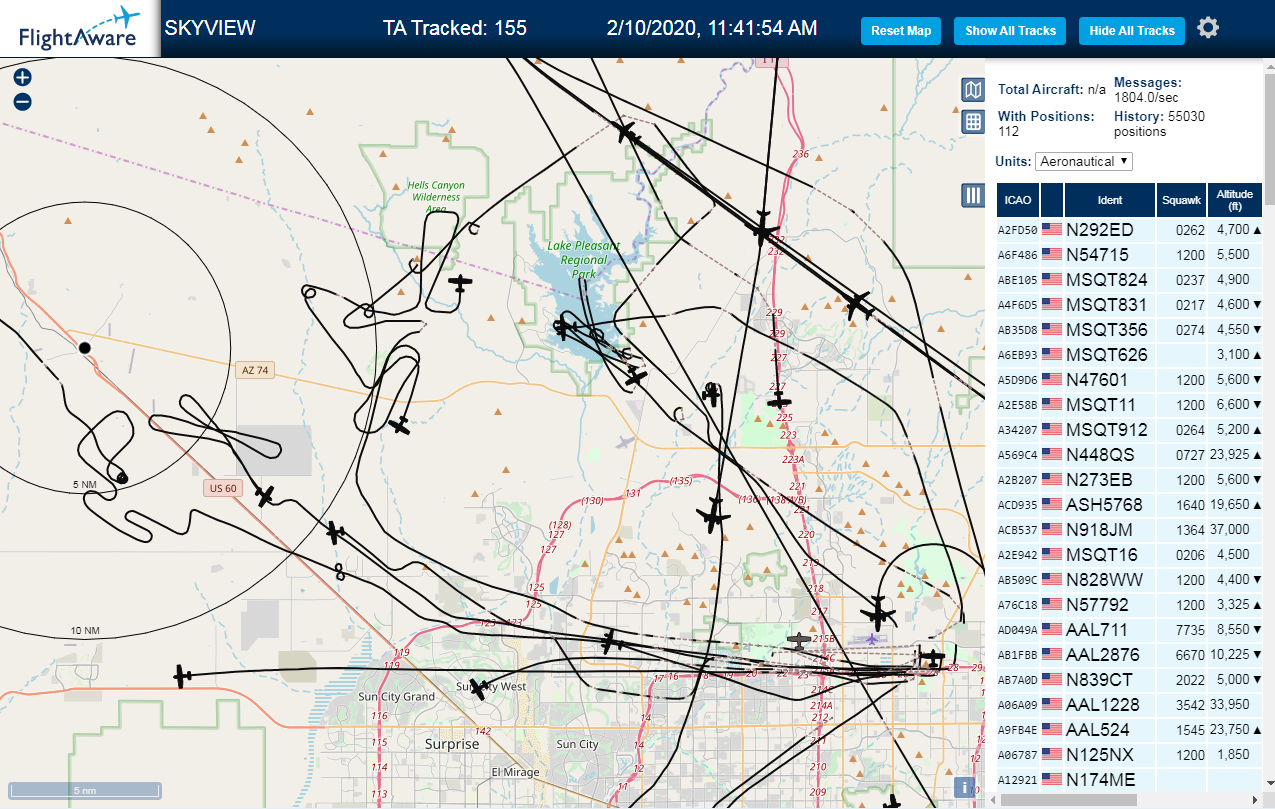Zoom out the map with minus button
Viewport: 1275px width, 809px height.
[22, 102]
